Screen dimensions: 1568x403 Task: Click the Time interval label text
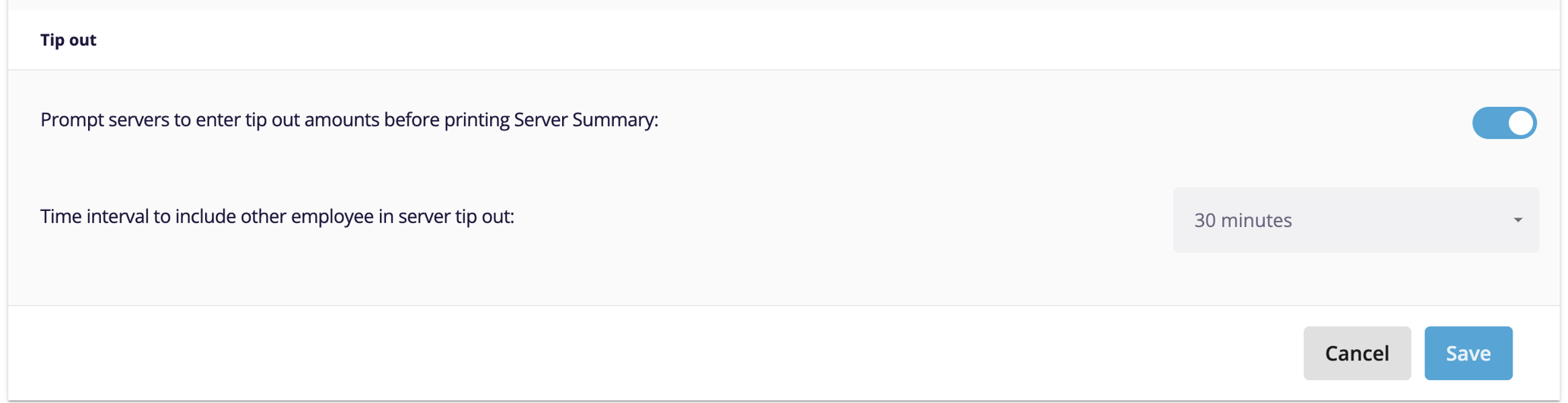pos(277,217)
